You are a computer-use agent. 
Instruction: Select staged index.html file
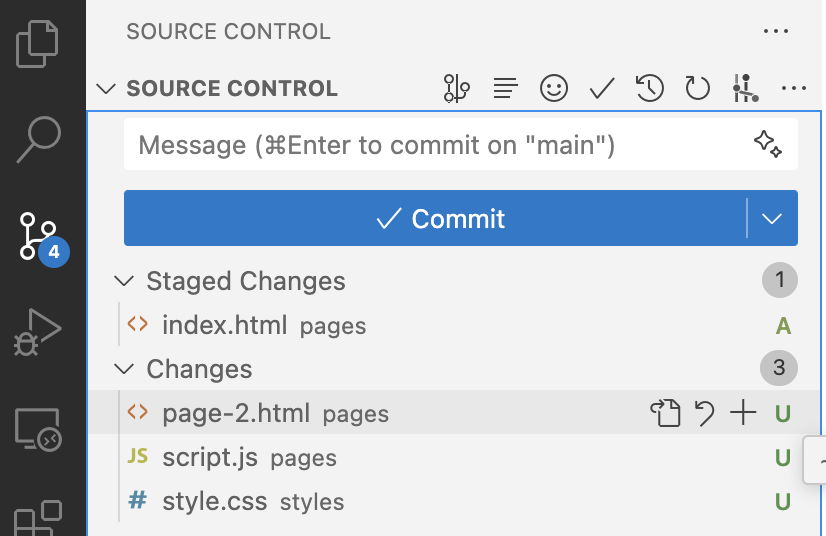point(454,325)
